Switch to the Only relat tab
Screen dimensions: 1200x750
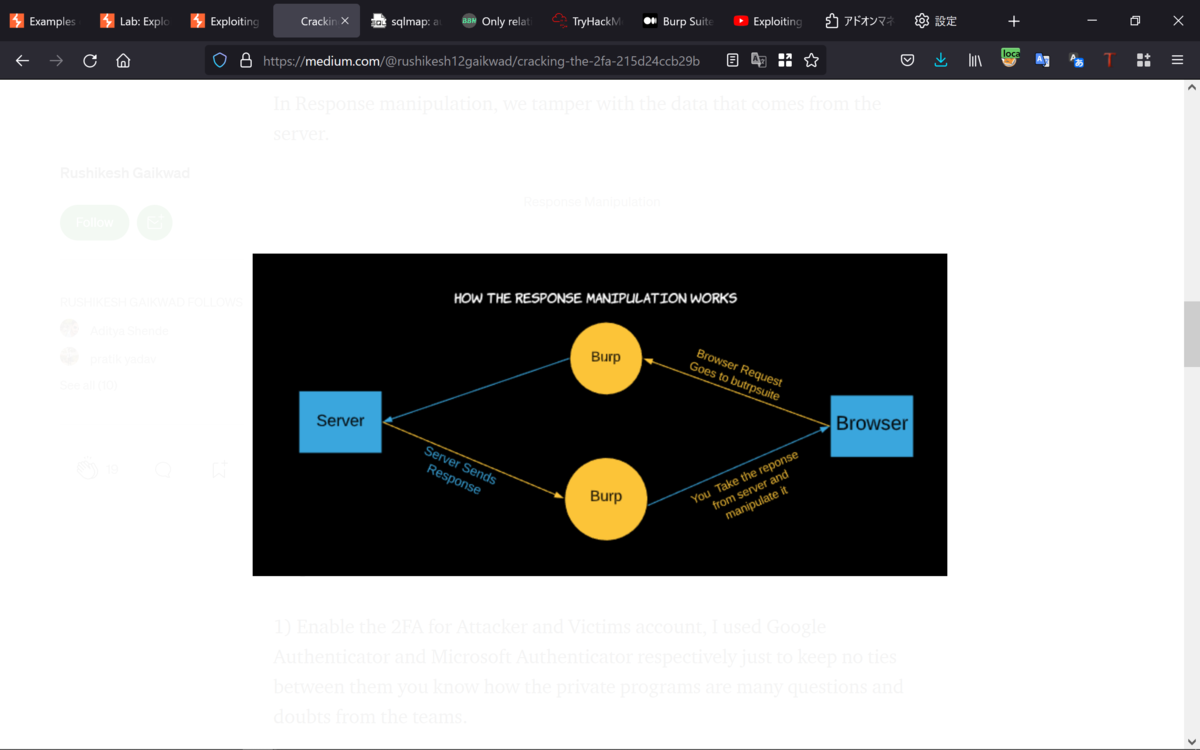[497, 21]
